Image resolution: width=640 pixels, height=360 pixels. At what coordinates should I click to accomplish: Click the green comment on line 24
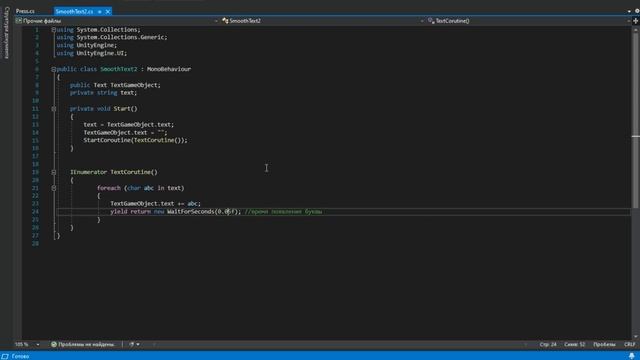(283, 211)
